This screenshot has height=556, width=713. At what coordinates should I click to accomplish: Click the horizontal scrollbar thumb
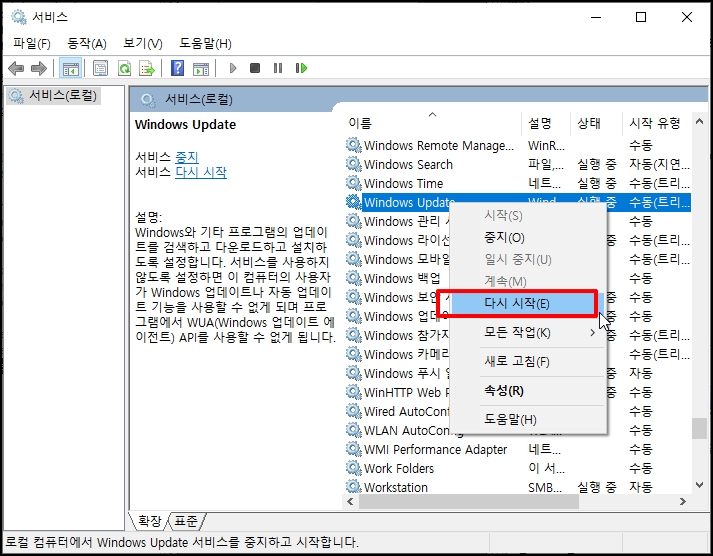469,501
